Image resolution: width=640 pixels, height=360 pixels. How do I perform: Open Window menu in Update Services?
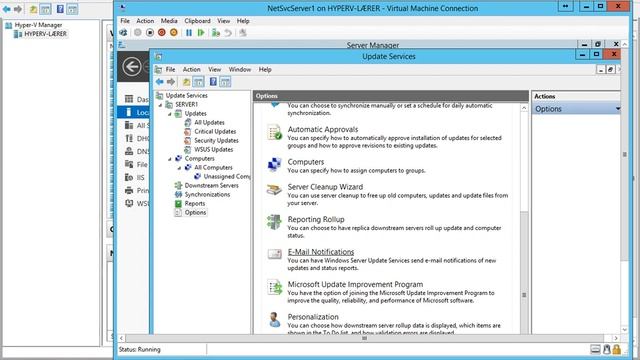pyautogui.click(x=240, y=69)
